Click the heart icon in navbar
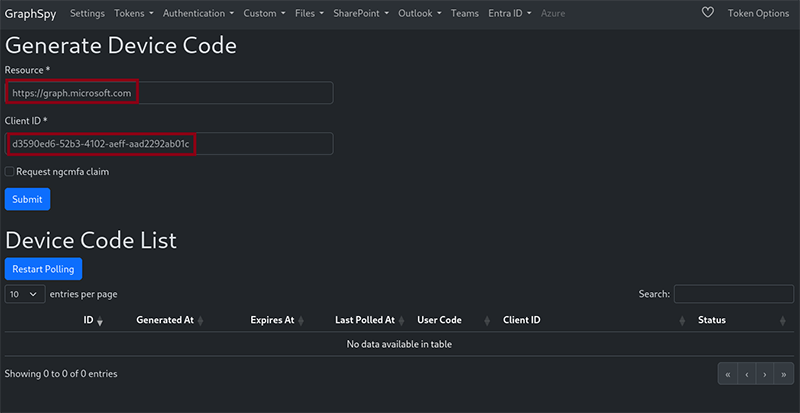The width and height of the screenshot is (800, 413). point(708,13)
